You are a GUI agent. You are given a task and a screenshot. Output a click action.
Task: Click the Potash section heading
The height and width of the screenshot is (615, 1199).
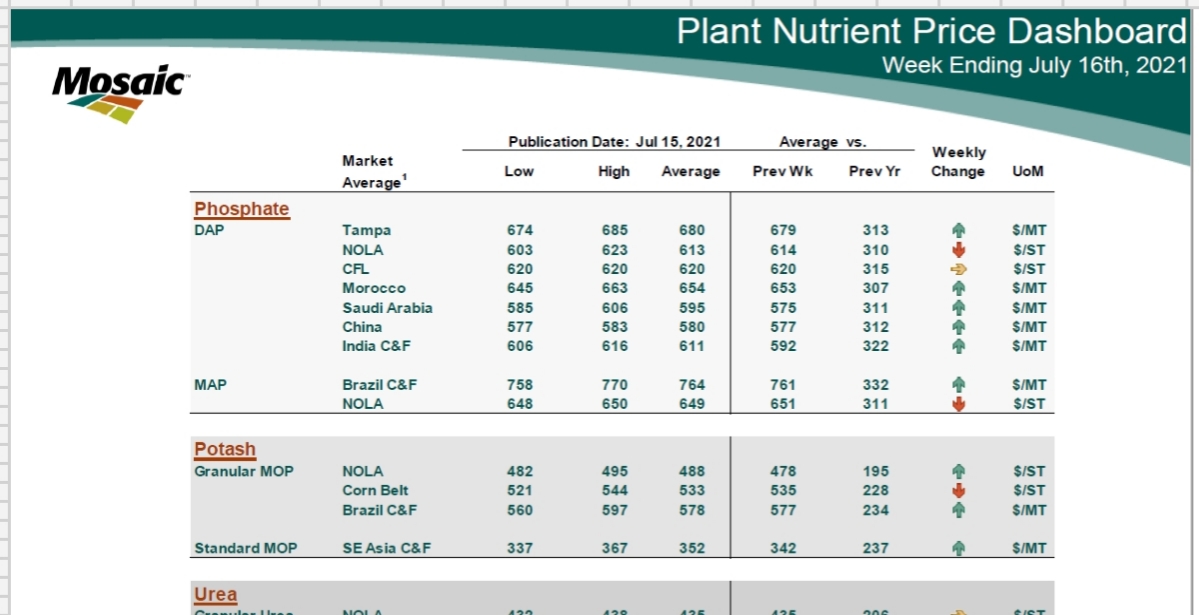225,449
